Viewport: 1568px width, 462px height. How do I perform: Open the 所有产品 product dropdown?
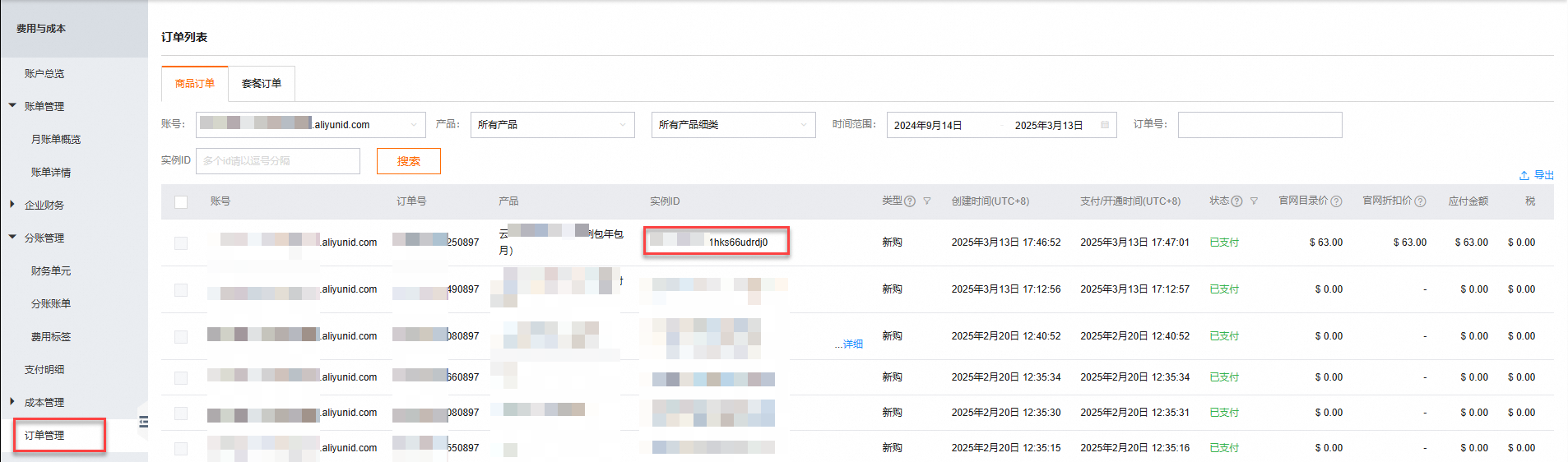pyautogui.click(x=552, y=125)
